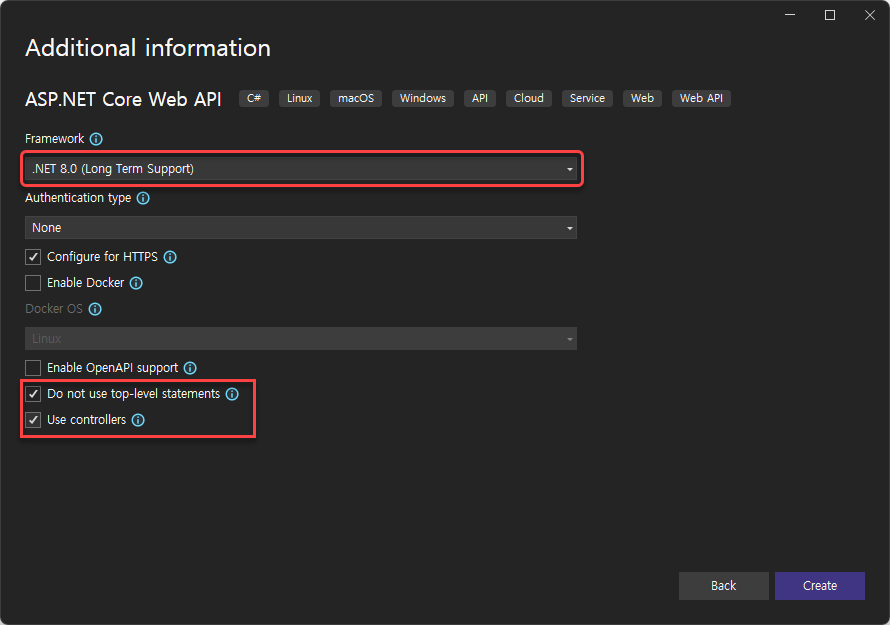The width and height of the screenshot is (890, 625).
Task: Click the Web API tag label
Action: coord(701,98)
